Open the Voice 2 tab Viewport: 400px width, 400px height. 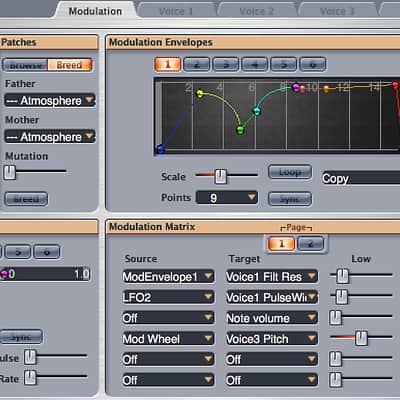pos(257,11)
